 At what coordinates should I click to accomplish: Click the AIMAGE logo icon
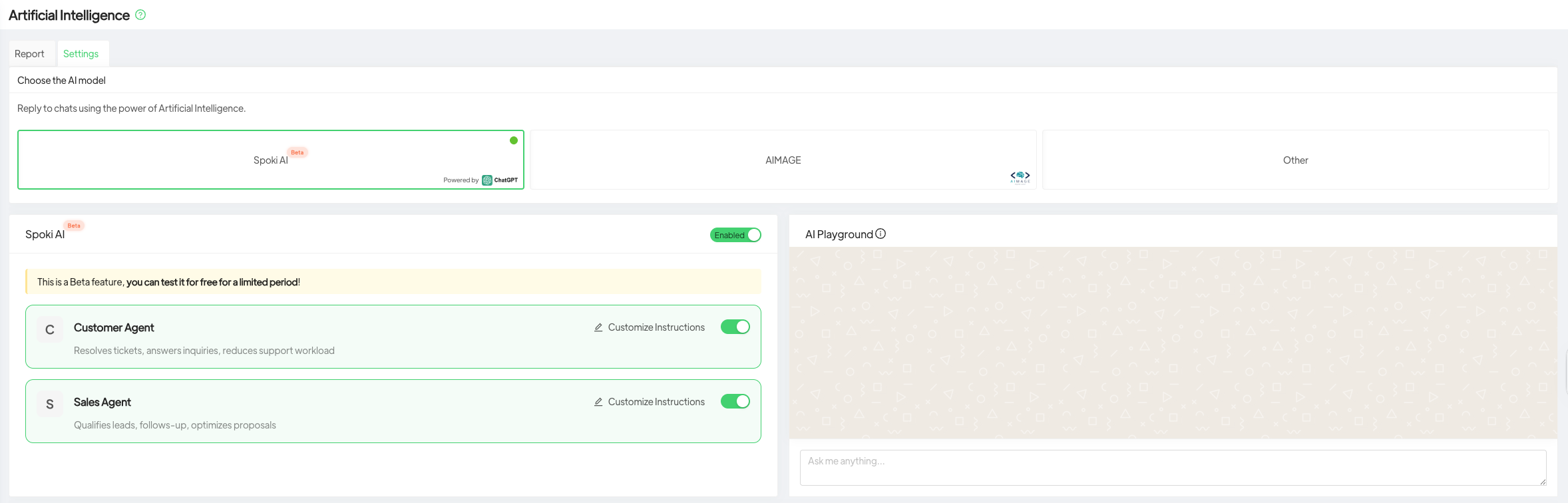point(1020,177)
